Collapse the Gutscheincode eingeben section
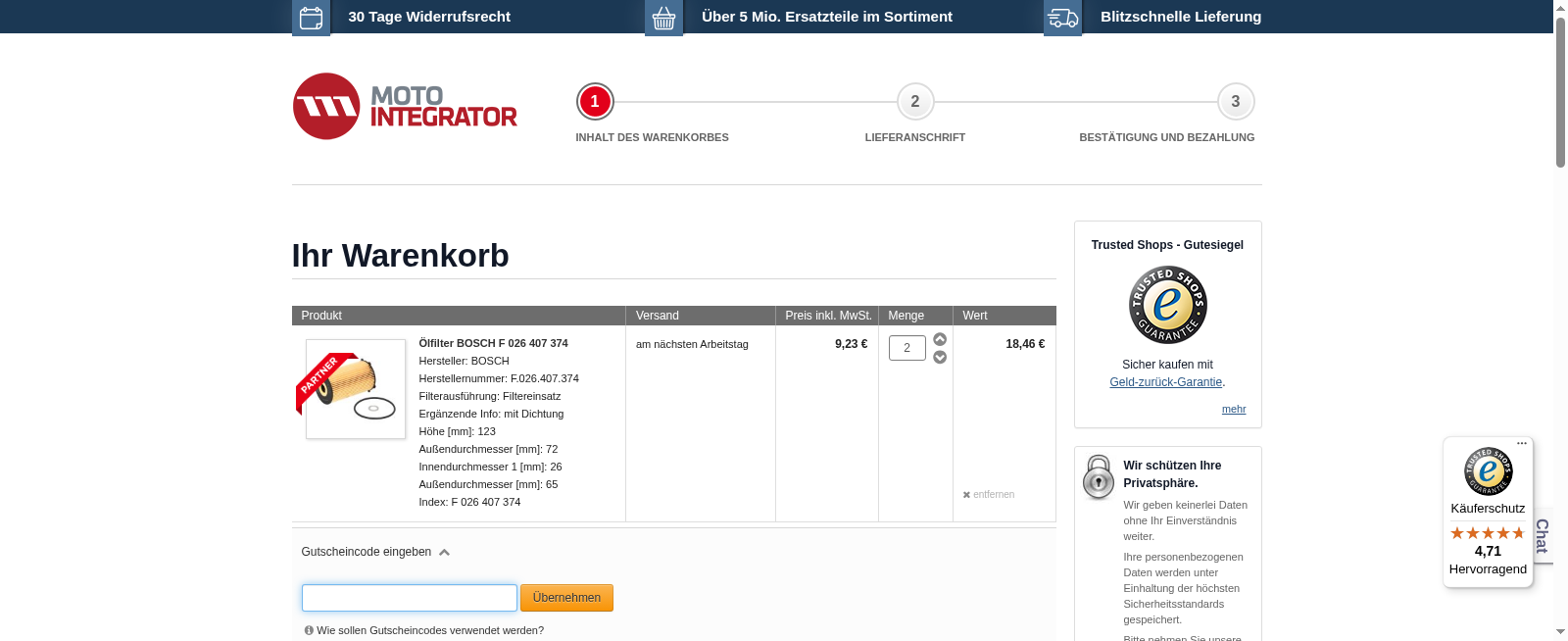Image resolution: width=1568 pixels, height=641 pixels. [x=375, y=552]
